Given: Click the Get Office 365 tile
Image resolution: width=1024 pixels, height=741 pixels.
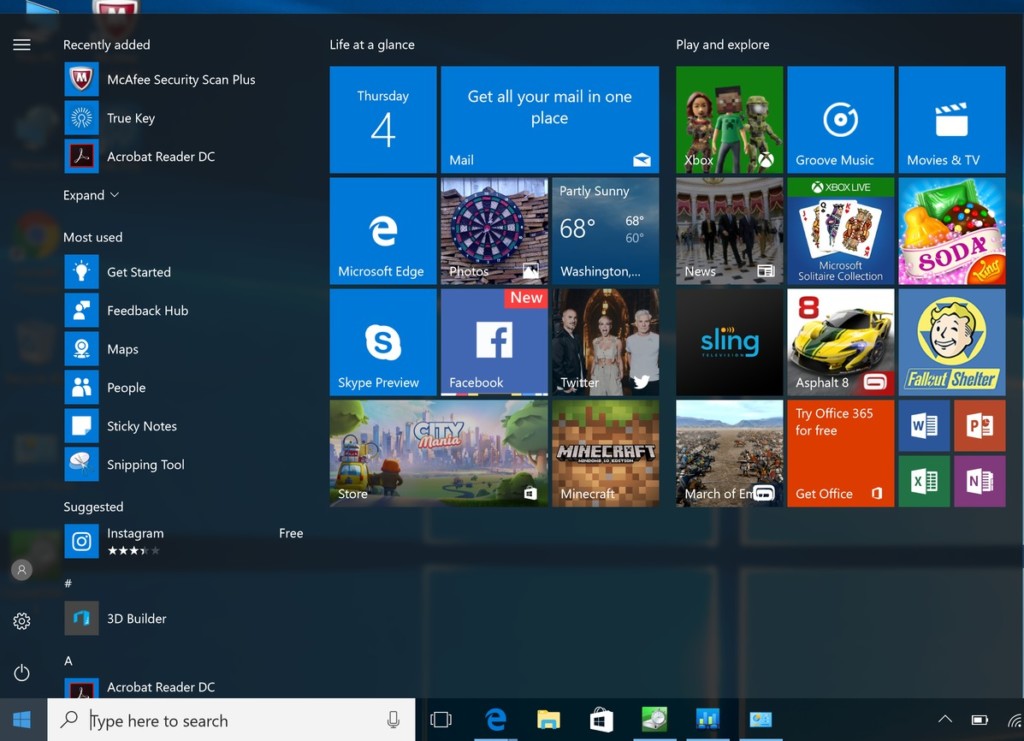Looking at the screenshot, I should click(x=840, y=453).
